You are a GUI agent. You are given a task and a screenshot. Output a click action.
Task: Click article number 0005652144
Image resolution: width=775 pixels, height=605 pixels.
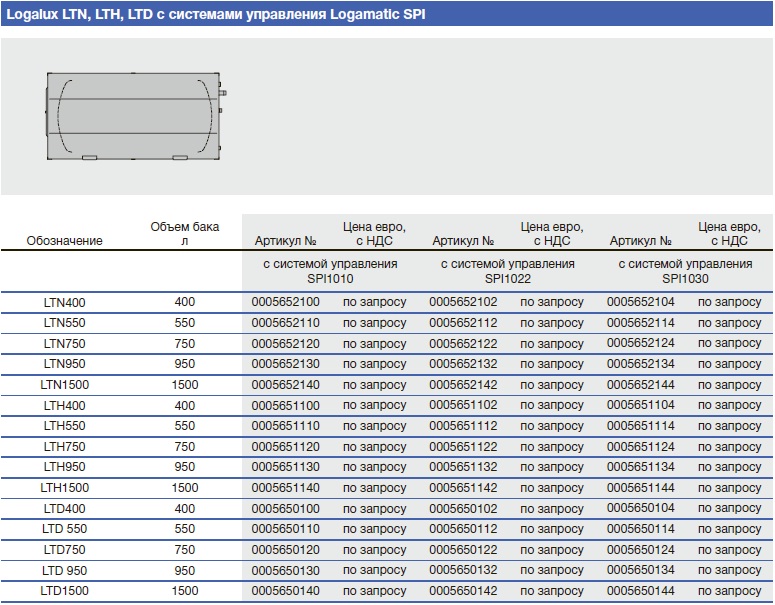641,385
